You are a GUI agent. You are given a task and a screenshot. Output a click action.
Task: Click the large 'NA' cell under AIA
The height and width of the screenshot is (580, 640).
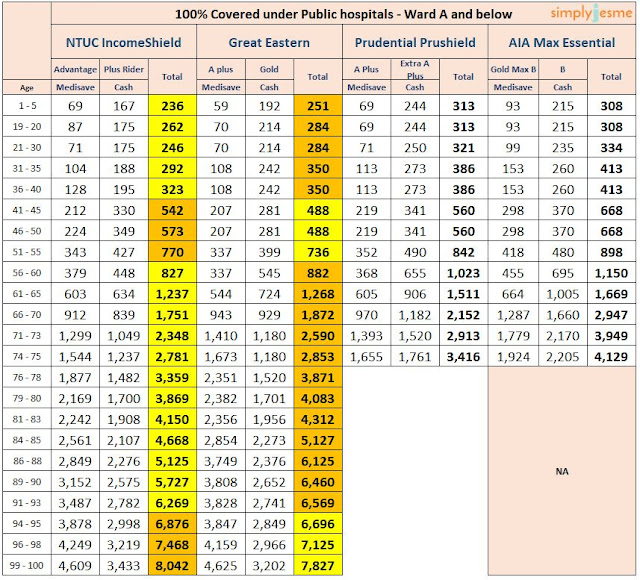point(562,471)
